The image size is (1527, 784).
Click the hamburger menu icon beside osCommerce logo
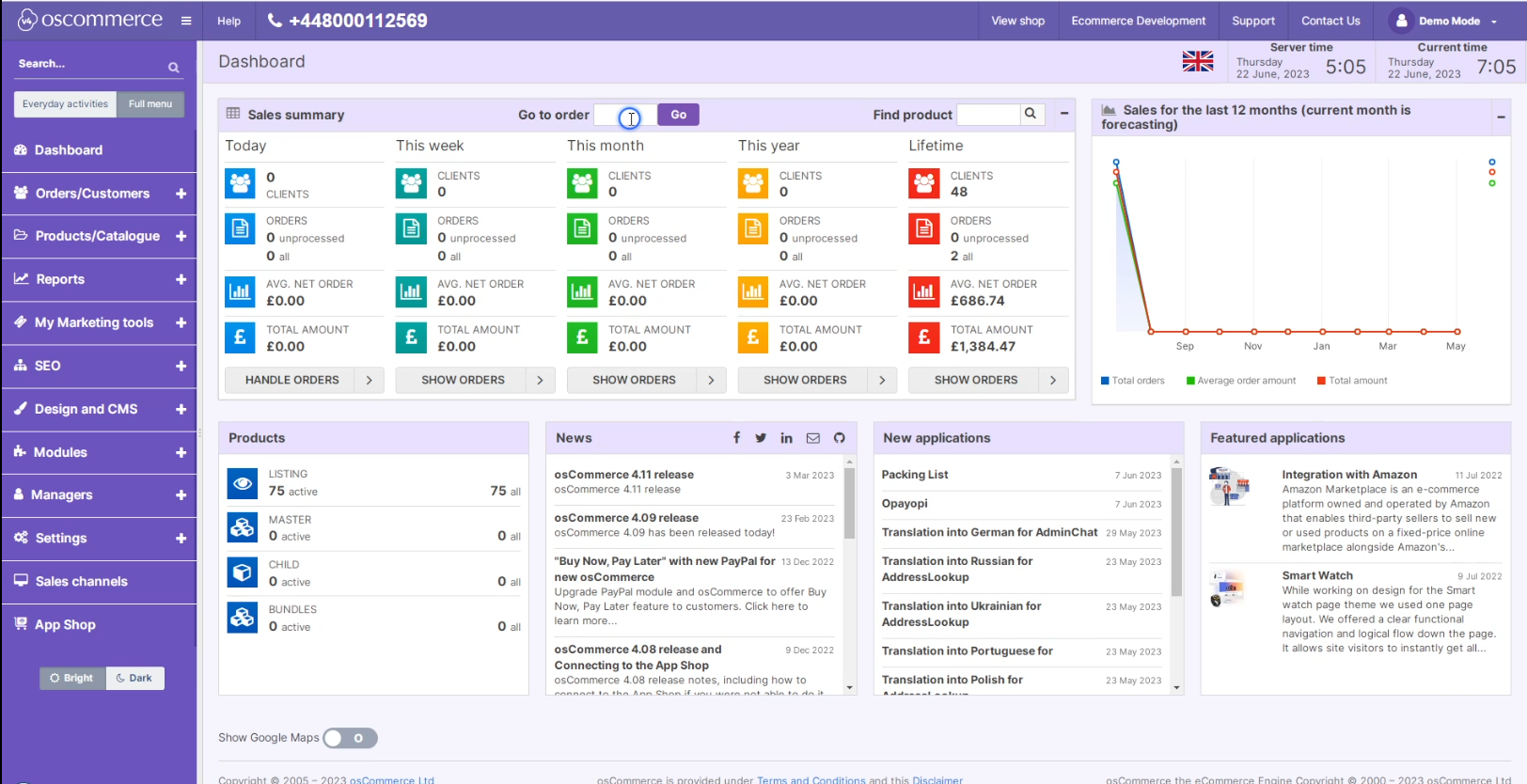[186, 21]
